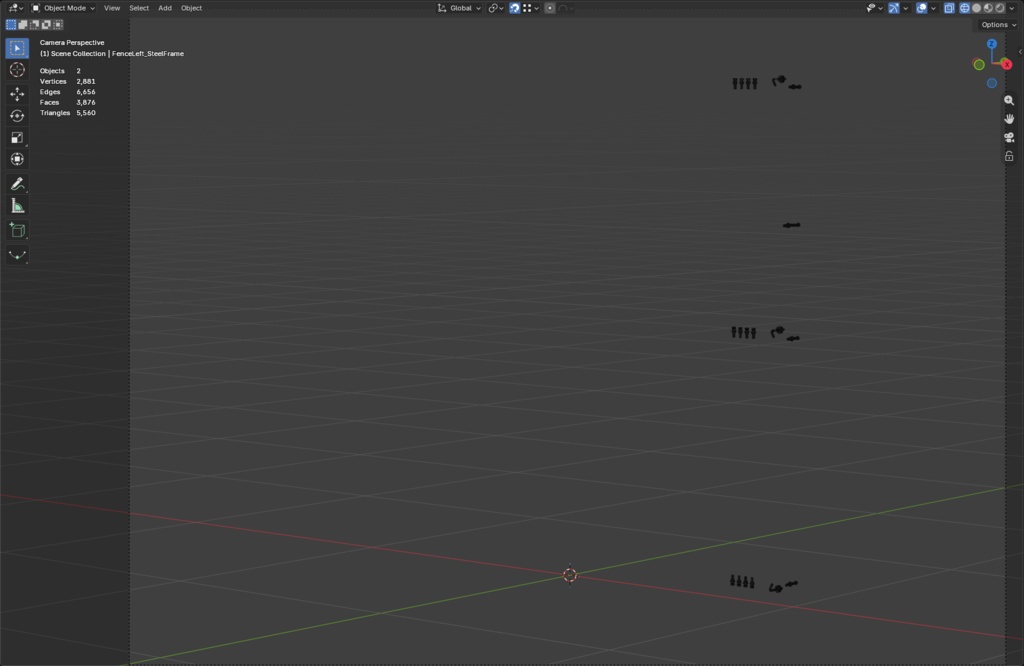Activate the 3D Cursor tool
Viewport: 1024px width, 666px height.
[17, 70]
